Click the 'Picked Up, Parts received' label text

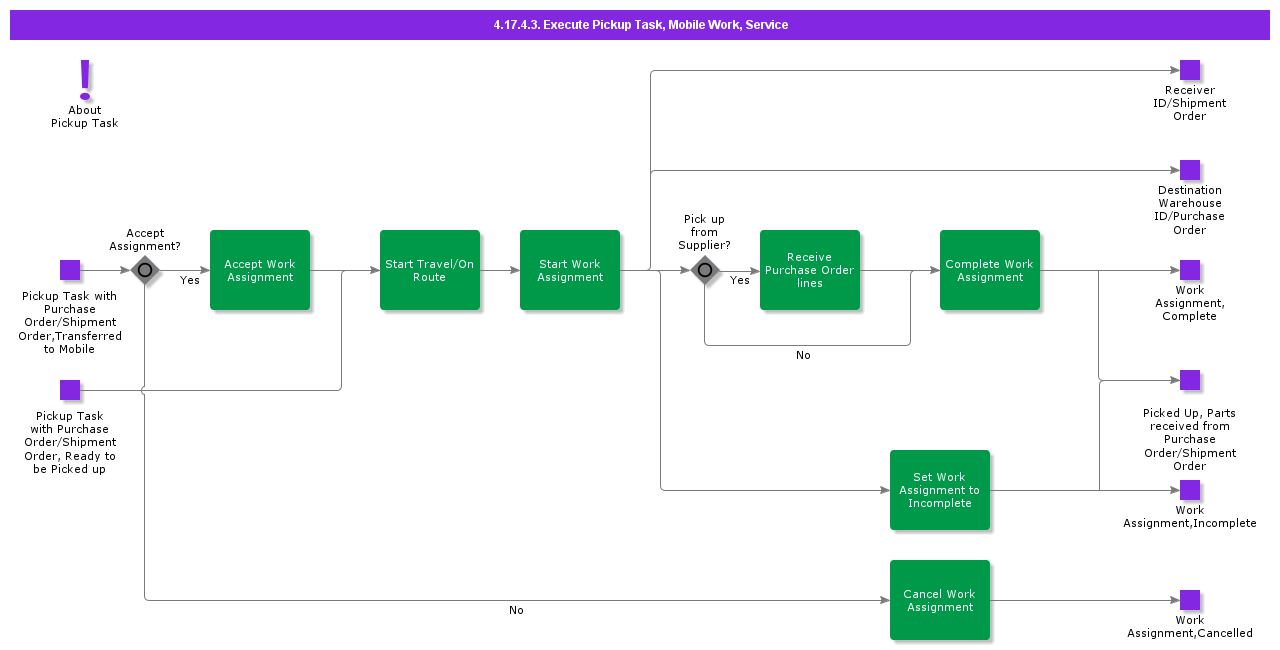1190,439
